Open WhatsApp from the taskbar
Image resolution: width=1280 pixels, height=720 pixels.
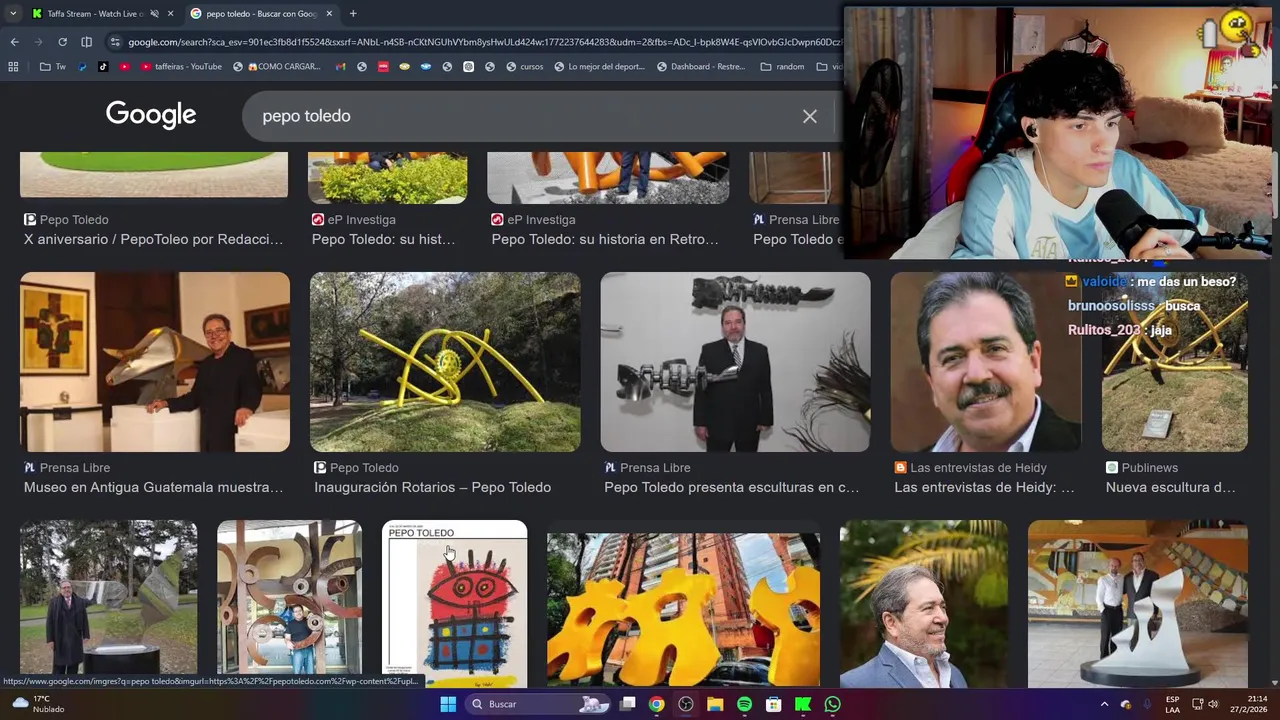[x=832, y=704]
